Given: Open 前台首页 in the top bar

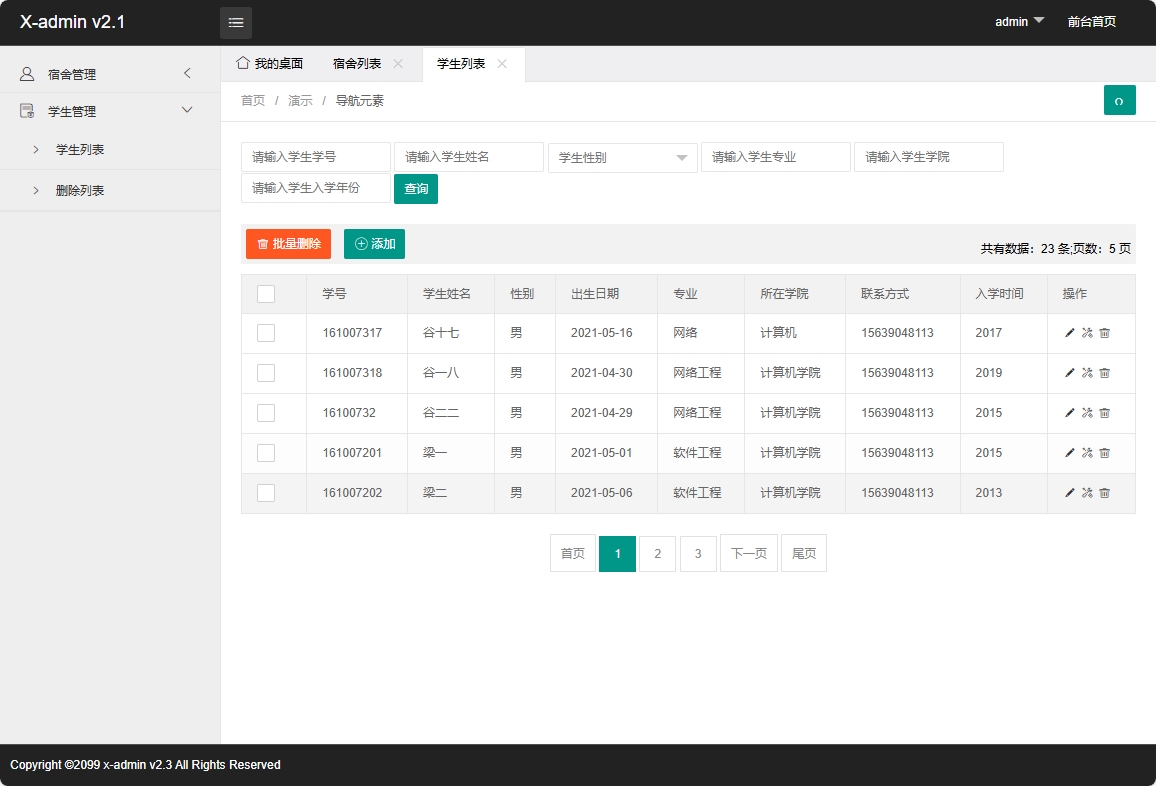Looking at the screenshot, I should [x=1091, y=22].
